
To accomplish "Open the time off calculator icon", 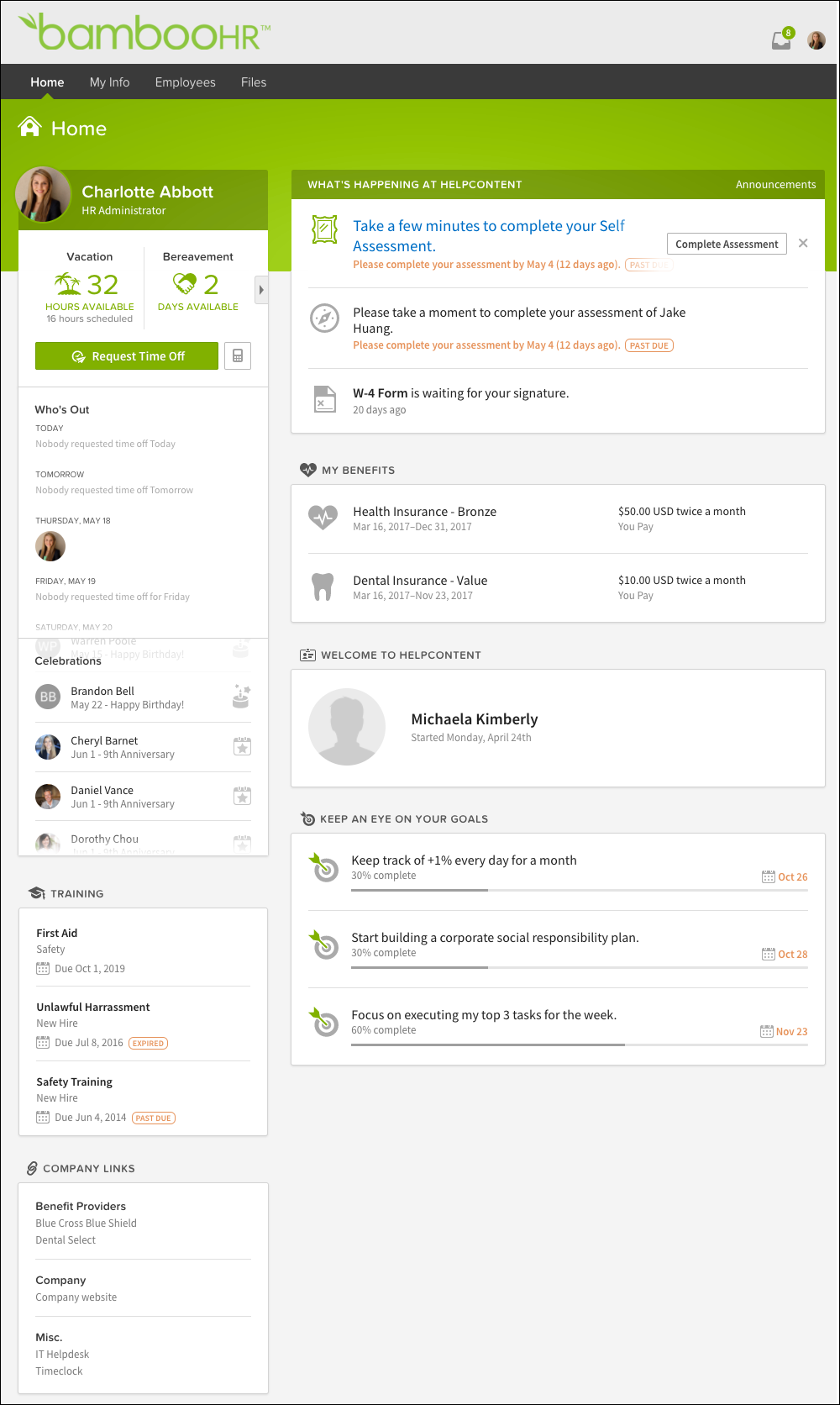I will pos(238,355).
